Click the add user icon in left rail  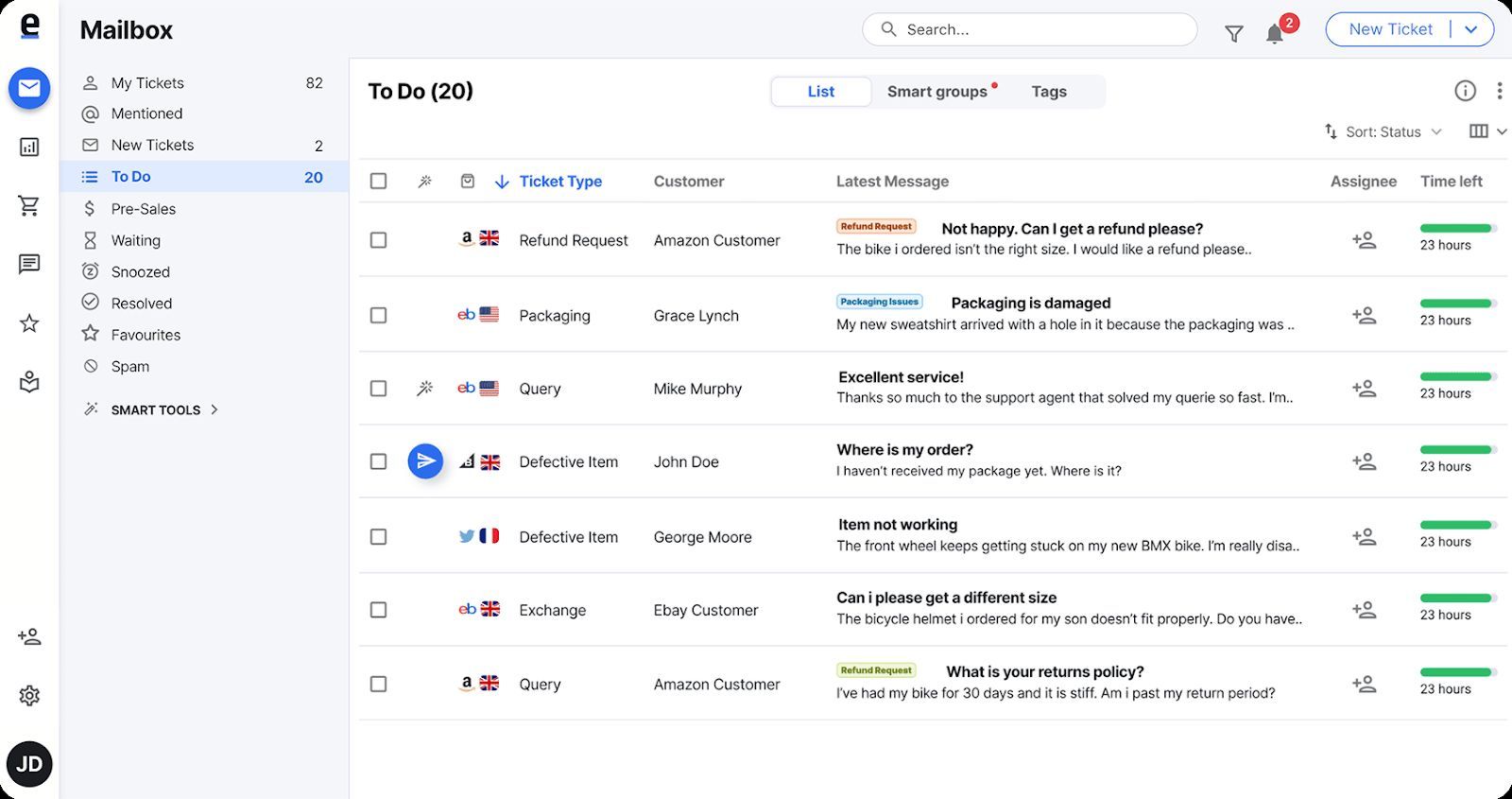coord(29,636)
